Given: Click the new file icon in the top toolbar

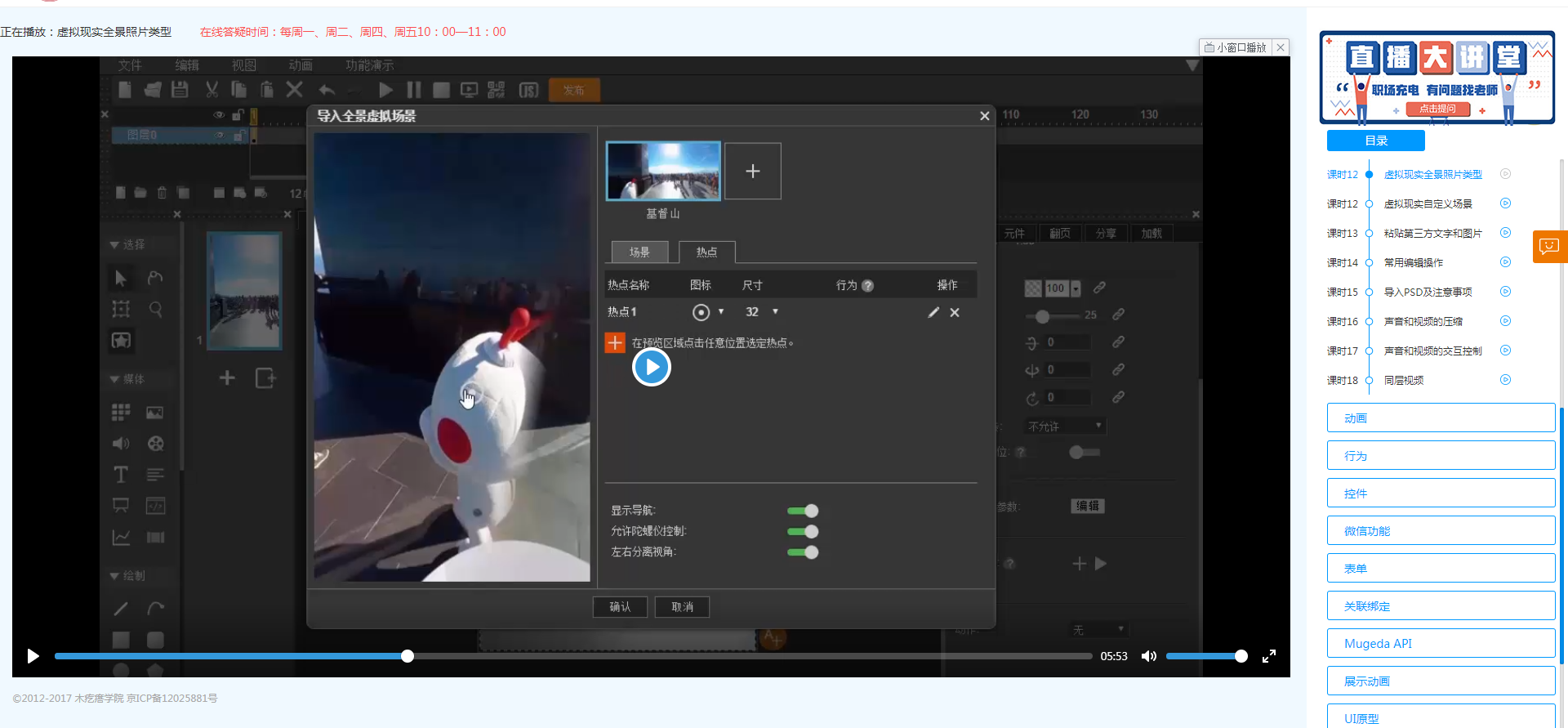Looking at the screenshot, I should coord(125,90).
